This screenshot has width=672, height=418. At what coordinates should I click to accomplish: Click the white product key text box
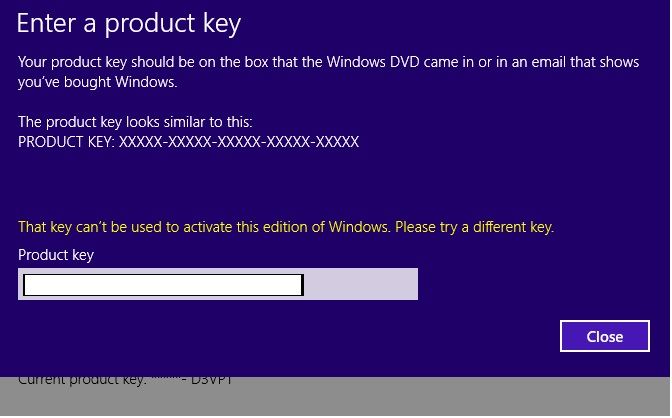coord(163,285)
